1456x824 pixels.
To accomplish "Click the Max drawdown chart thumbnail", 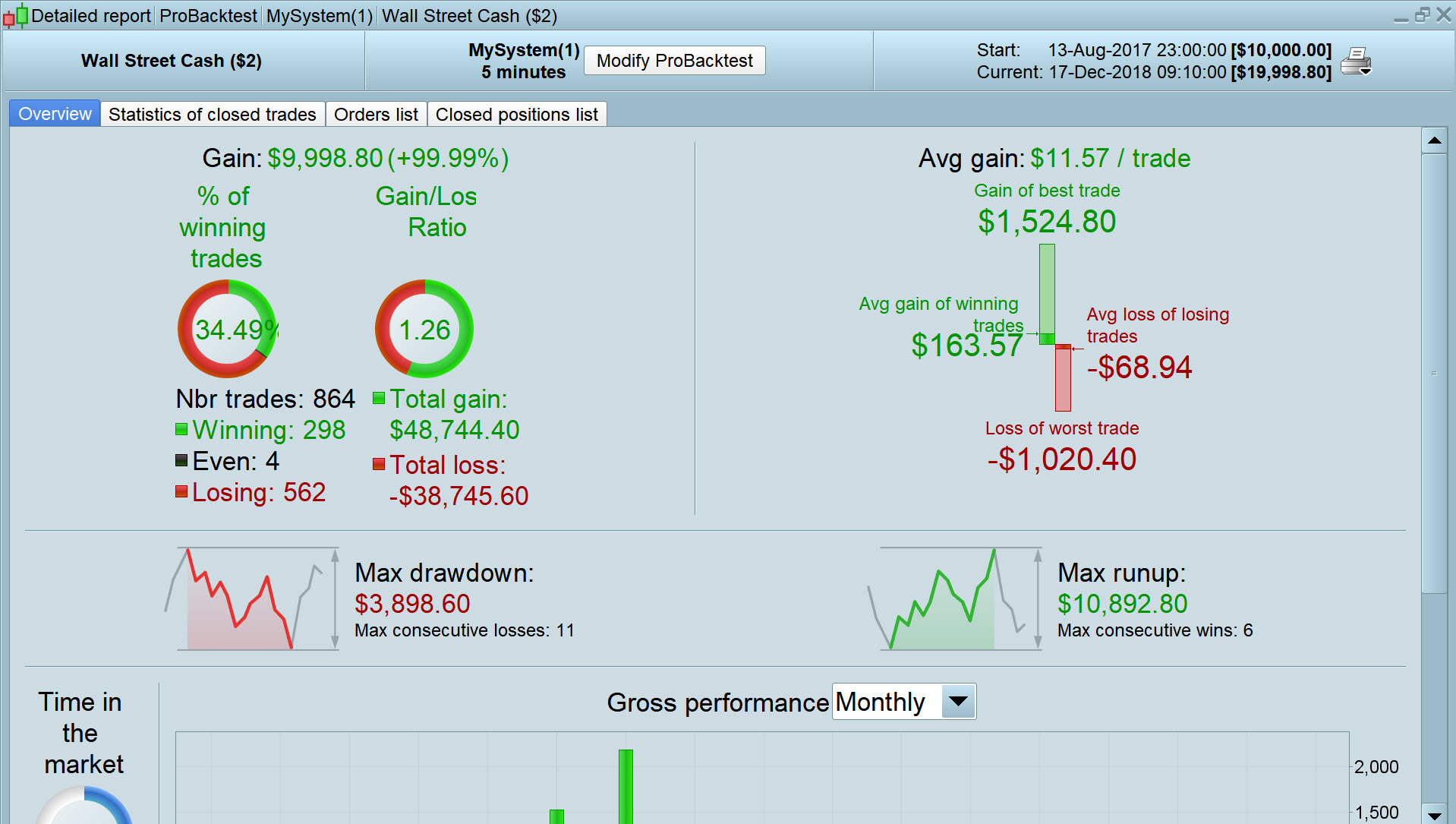I will pyautogui.click(x=252, y=598).
